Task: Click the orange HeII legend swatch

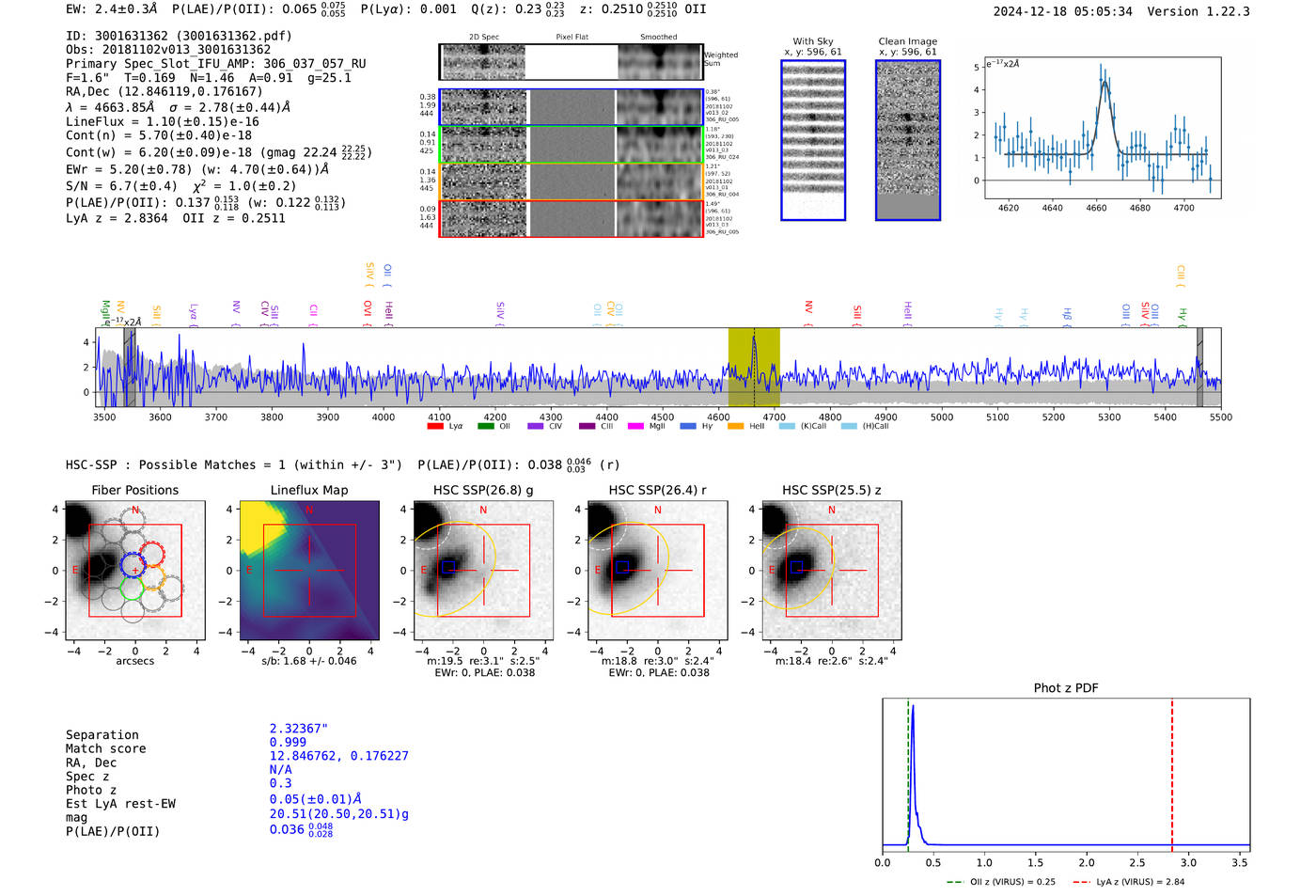Action: tap(735, 426)
